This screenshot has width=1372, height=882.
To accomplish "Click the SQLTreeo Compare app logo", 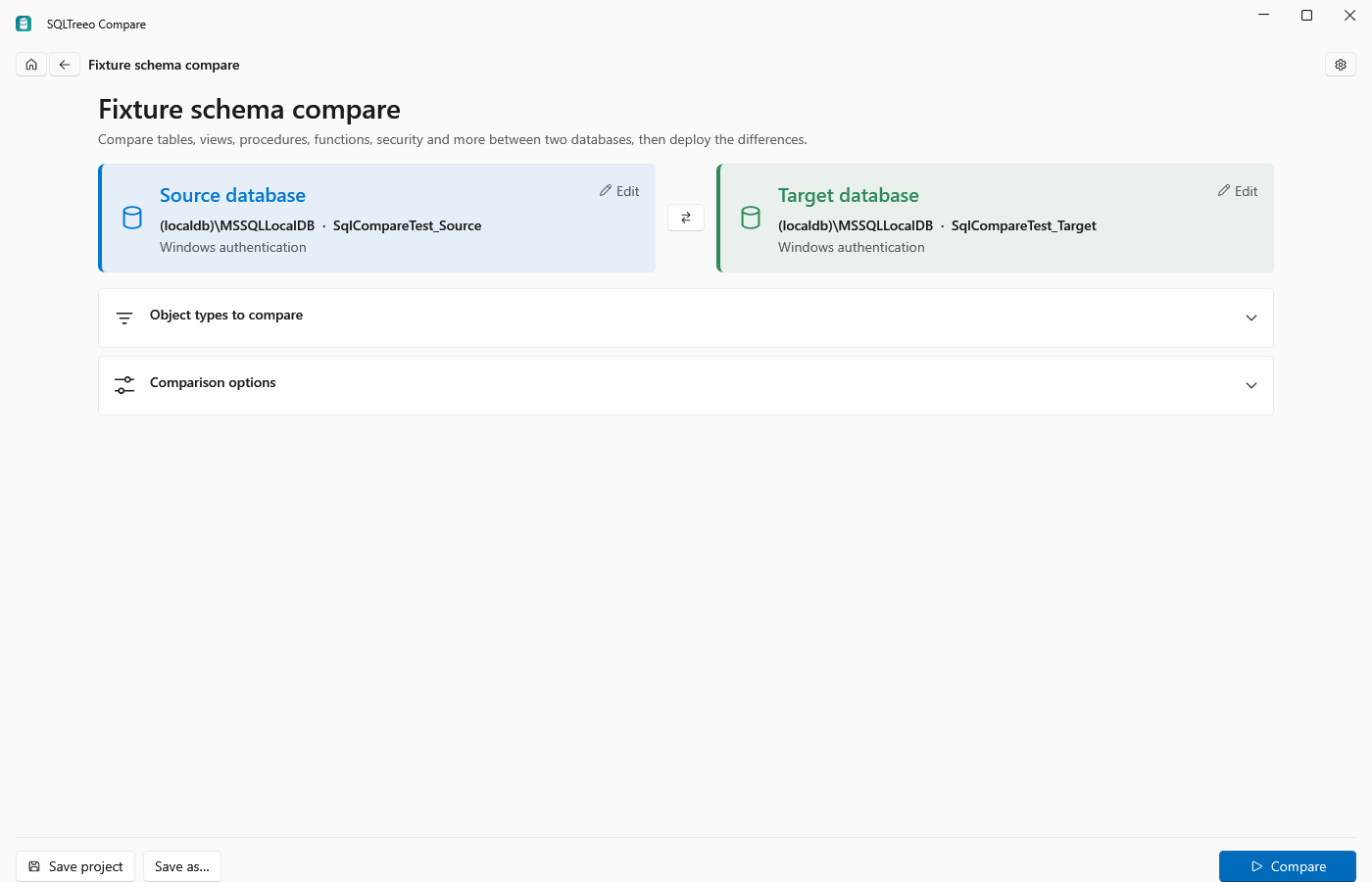I will coord(24,24).
